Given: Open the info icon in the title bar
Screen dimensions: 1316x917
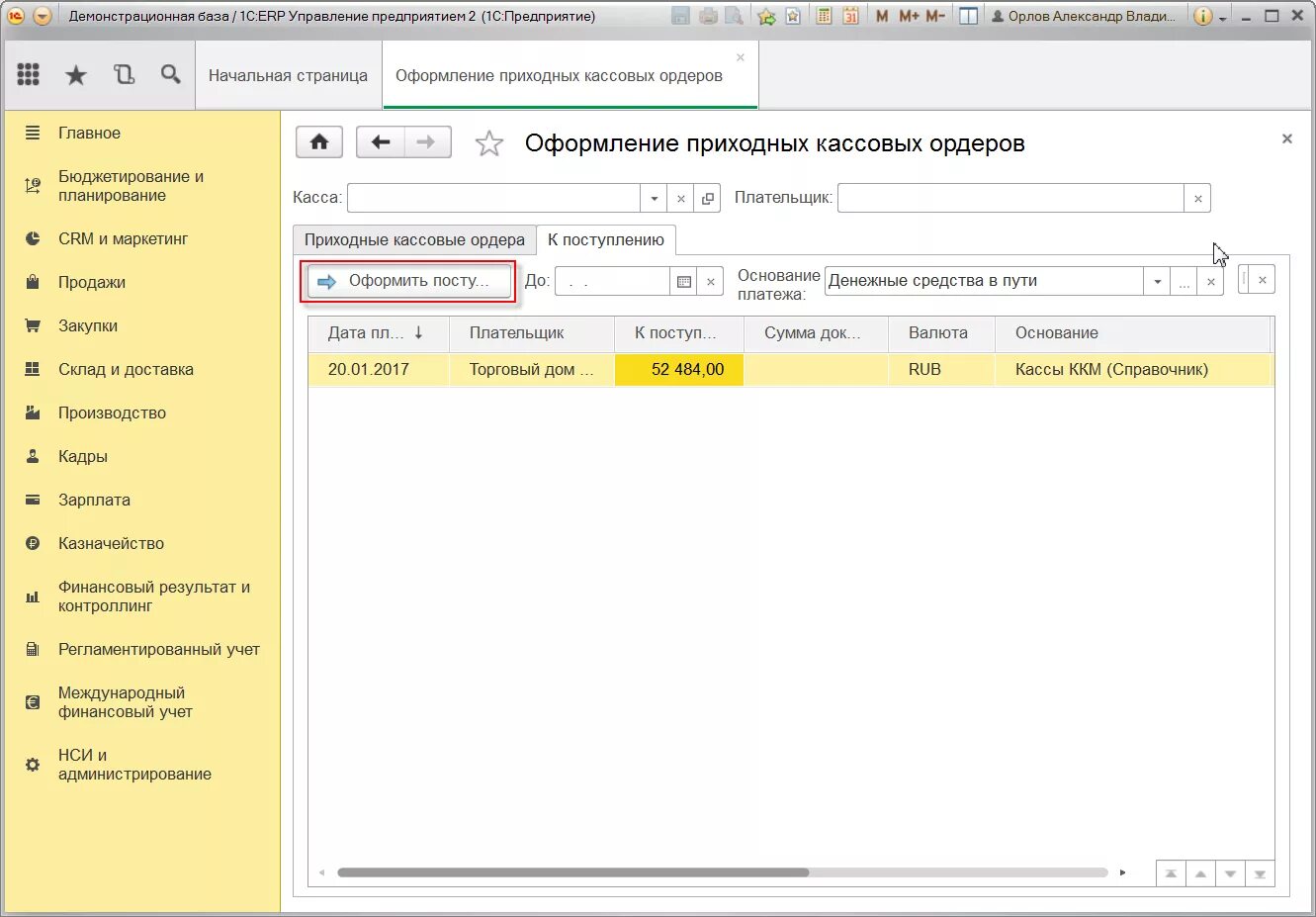Looking at the screenshot, I should click(1202, 16).
